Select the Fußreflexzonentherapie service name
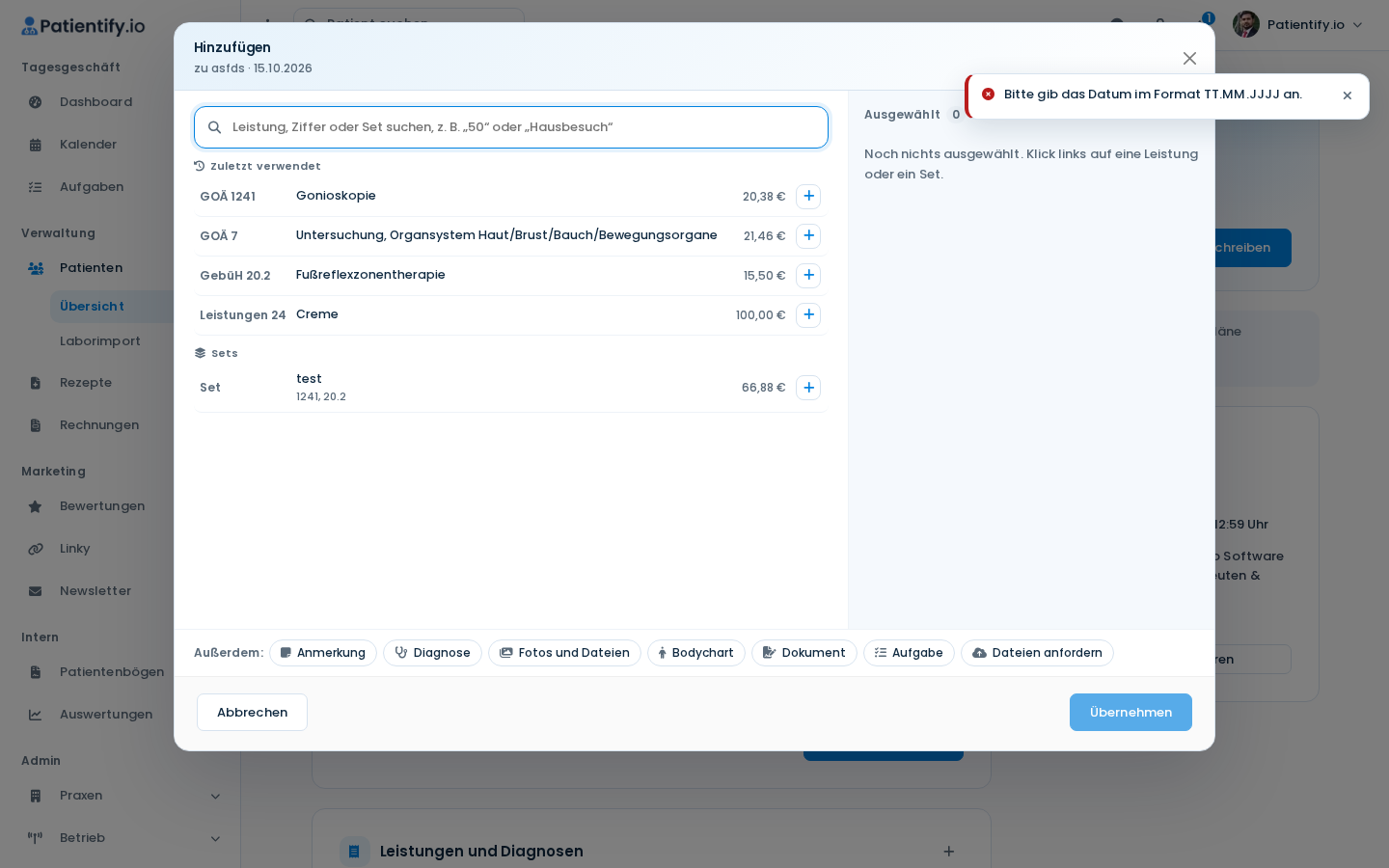Screen dimensions: 1389x868 click(370, 275)
